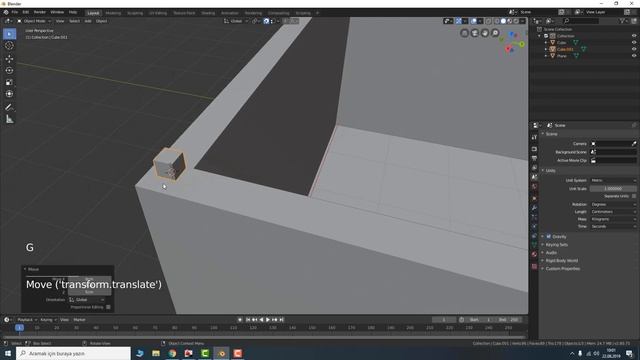This screenshot has height=360, width=640.
Task: Switch to wireframe viewport shading
Action: pos(497,21)
